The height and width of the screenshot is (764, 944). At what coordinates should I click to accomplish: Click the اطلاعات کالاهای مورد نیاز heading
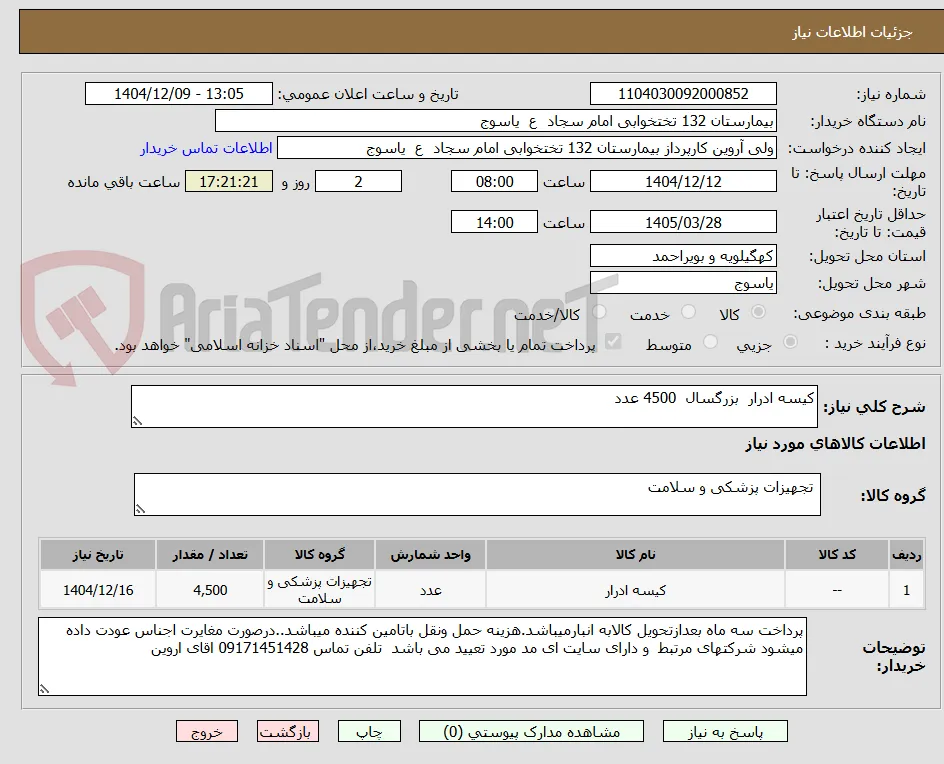[835, 444]
